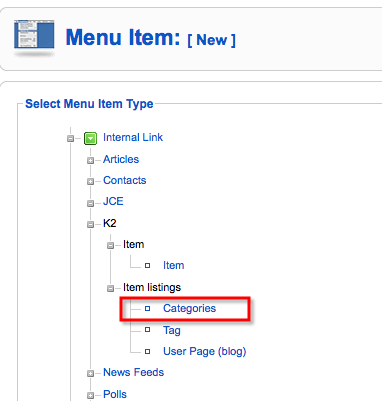The width and height of the screenshot is (382, 401).
Task: Expand the Articles node
Action: 90,160
